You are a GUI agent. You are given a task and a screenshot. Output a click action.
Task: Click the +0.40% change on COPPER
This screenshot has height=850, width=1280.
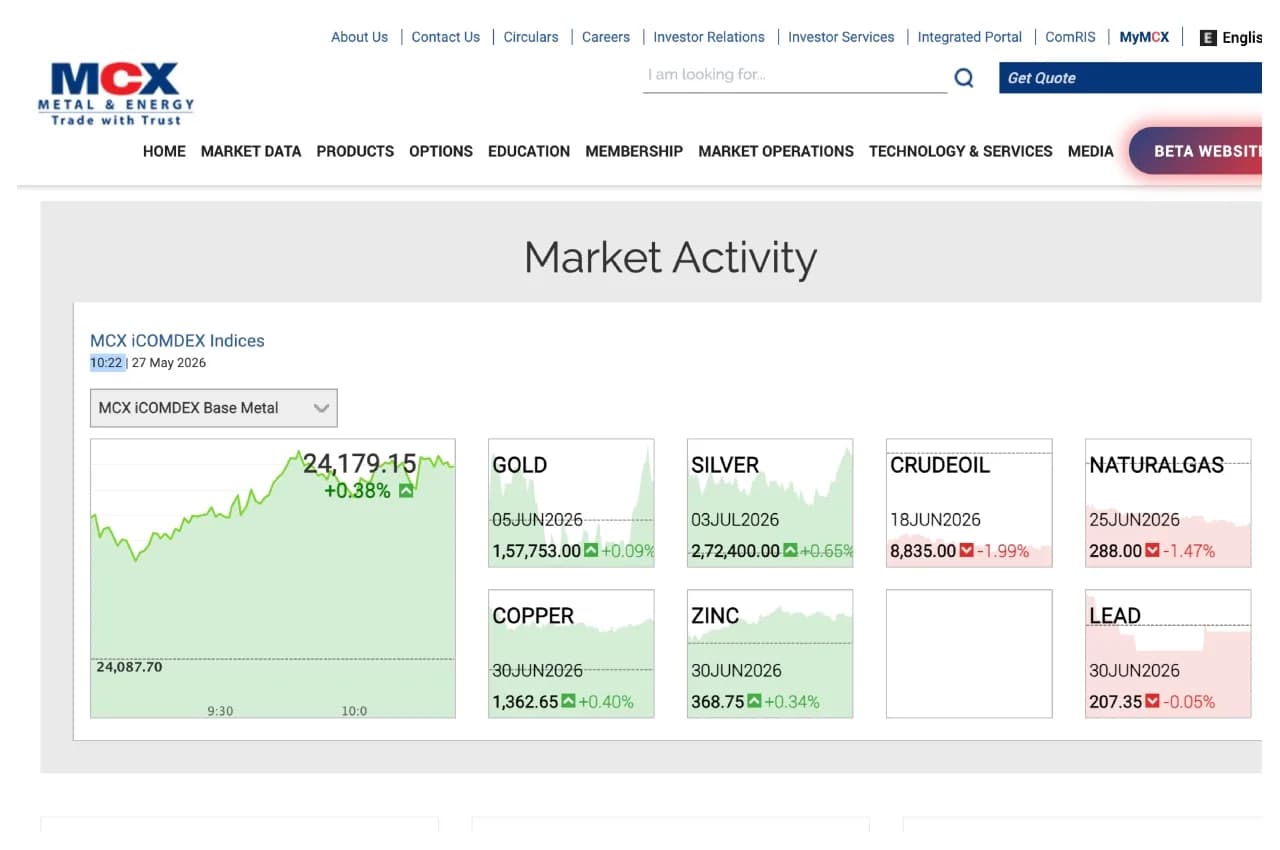[x=606, y=702]
